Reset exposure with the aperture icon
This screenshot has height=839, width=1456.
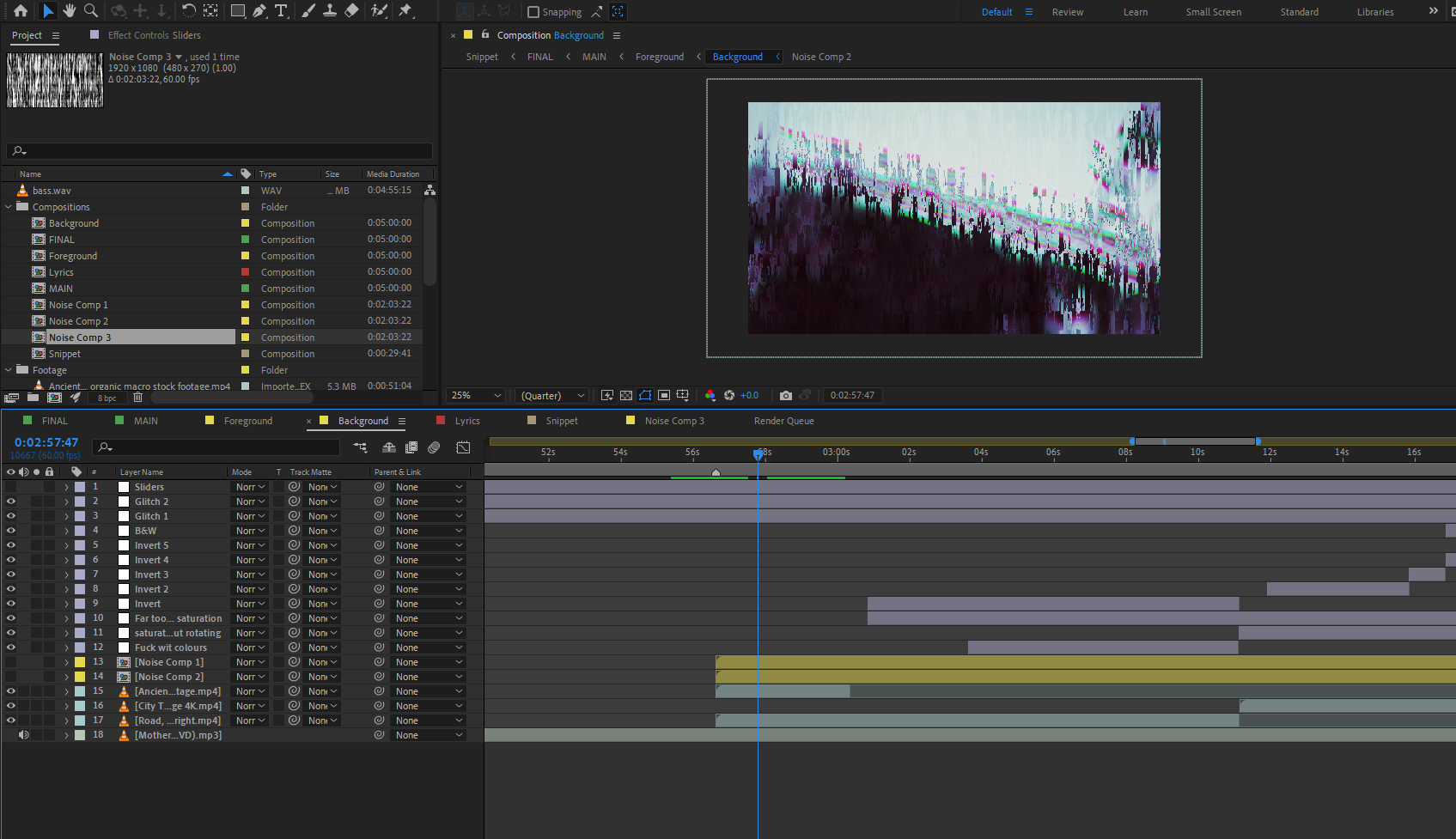point(729,395)
